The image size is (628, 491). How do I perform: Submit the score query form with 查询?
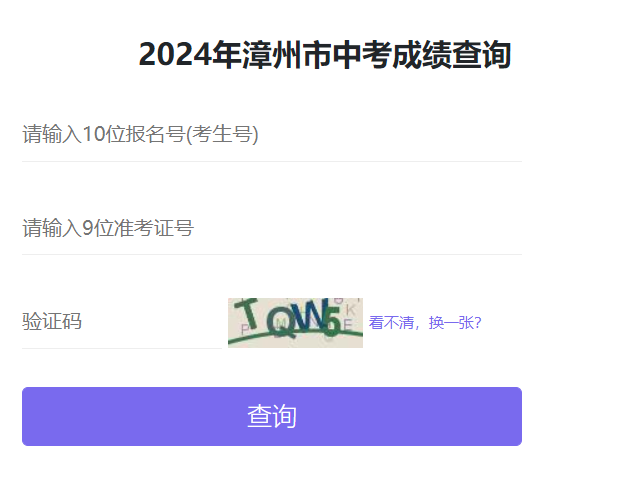pyautogui.click(x=271, y=416)
